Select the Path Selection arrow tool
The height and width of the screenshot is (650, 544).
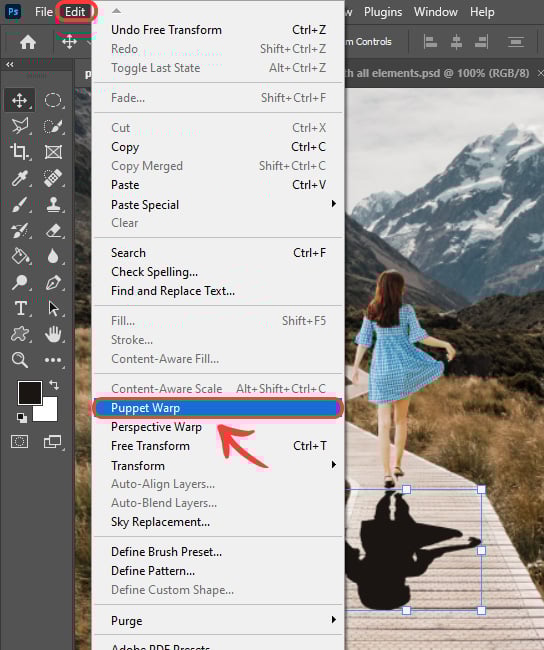point(53,308)
